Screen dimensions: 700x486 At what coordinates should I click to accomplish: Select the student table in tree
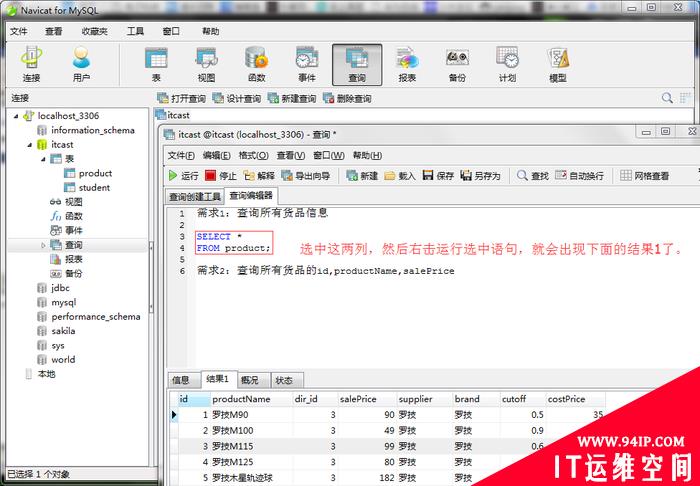tap(87, 187)
